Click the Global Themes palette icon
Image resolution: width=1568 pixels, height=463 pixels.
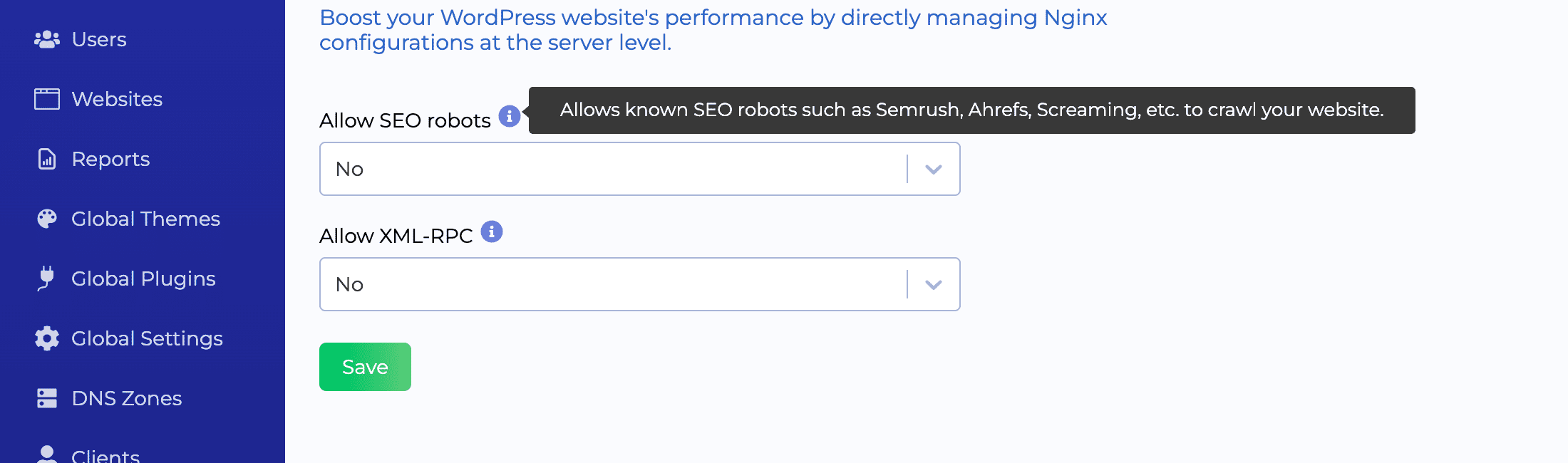coord(46,219)
